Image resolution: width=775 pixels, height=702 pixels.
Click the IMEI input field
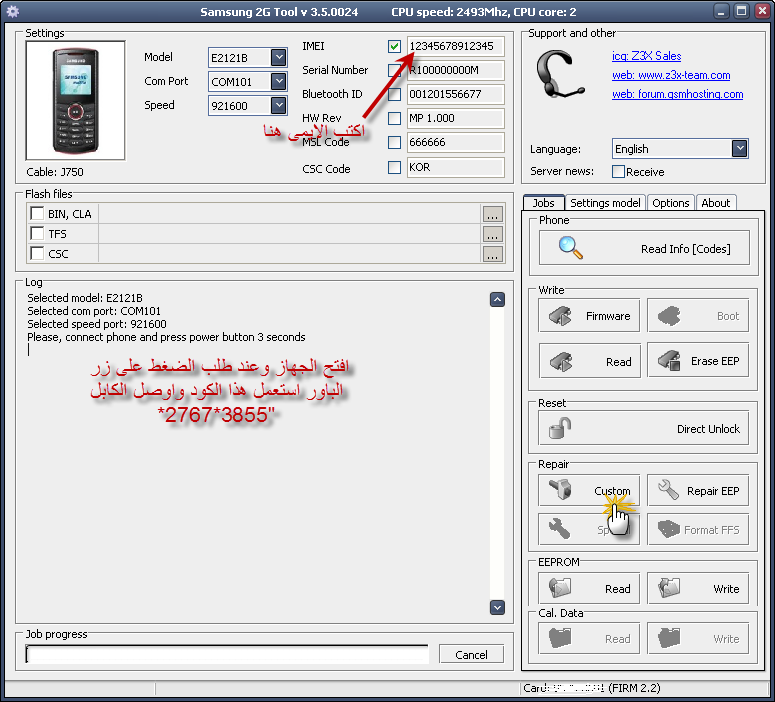pyautogui.click(x=455, y=46)
